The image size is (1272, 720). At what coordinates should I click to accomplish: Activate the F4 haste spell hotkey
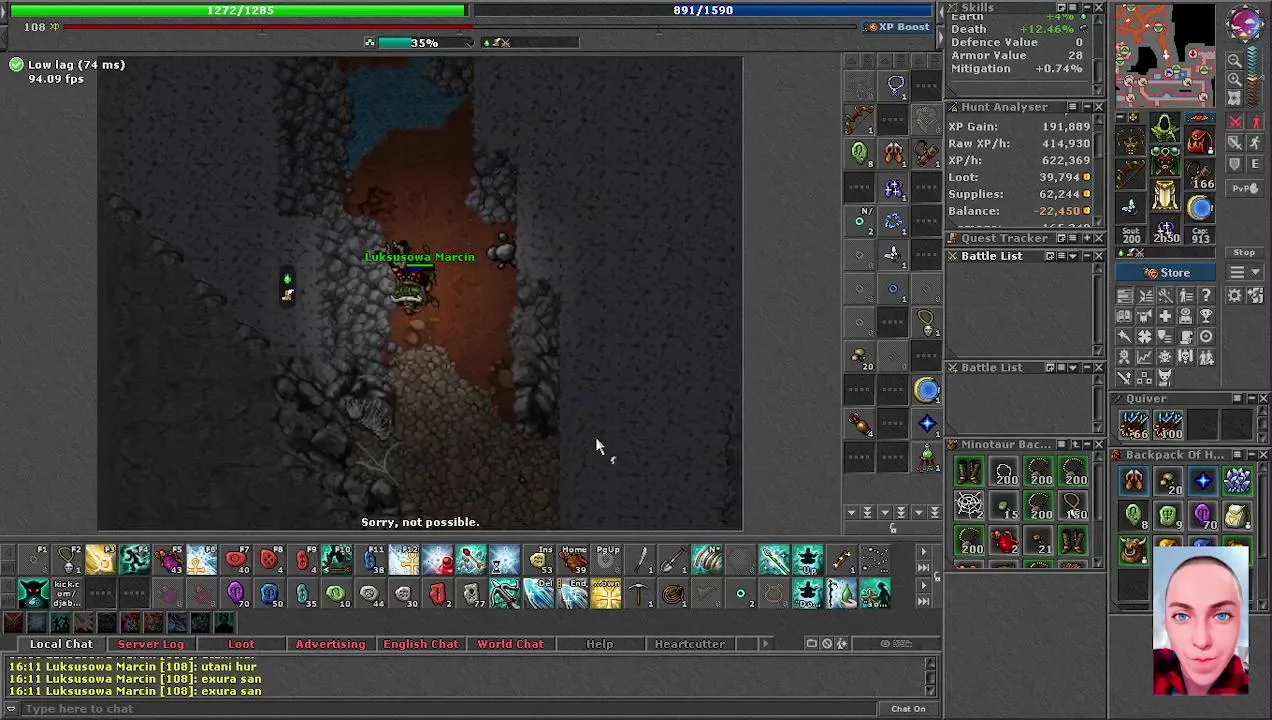[x=135, y=558]
